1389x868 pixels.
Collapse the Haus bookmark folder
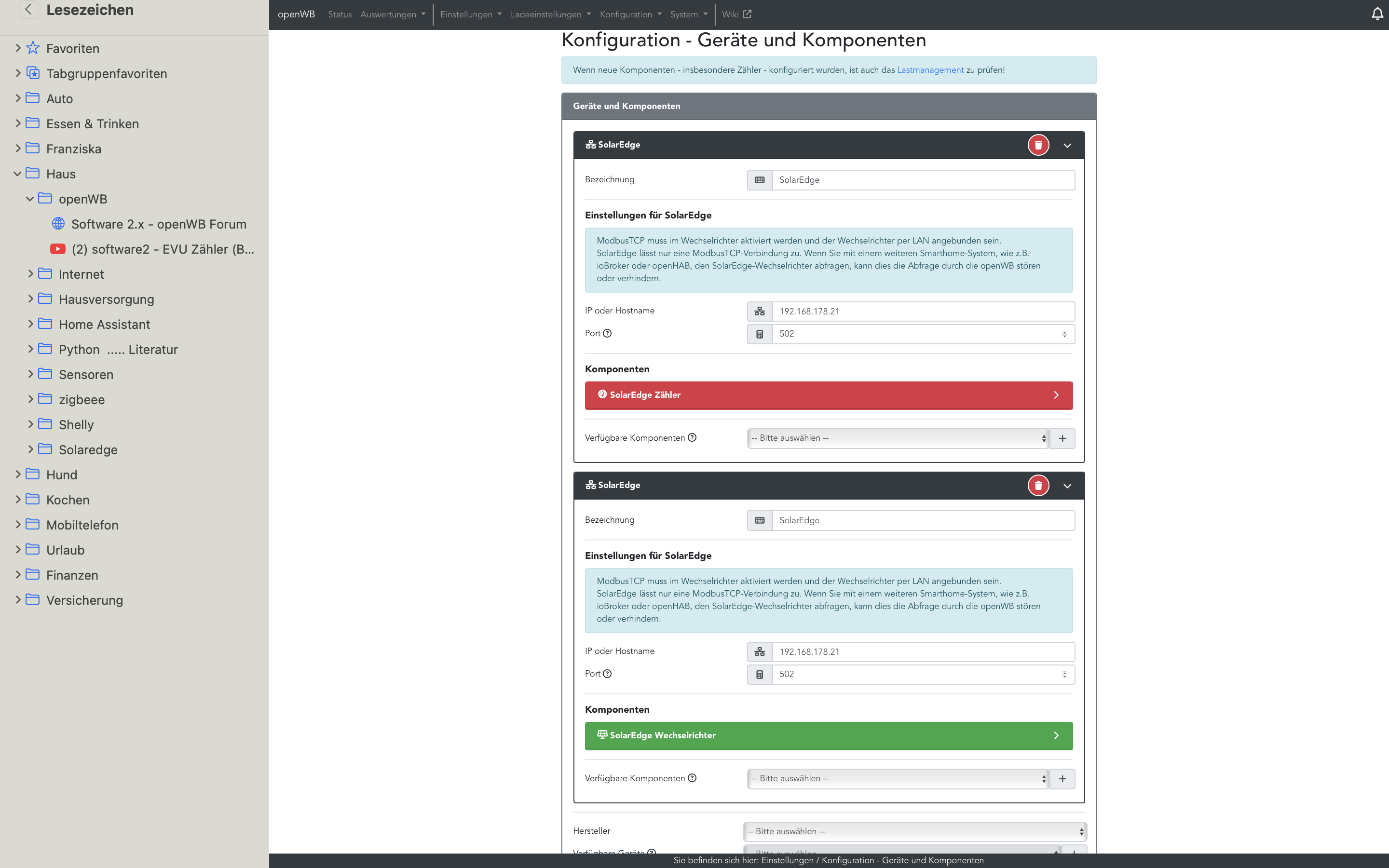tap(18, 174)
